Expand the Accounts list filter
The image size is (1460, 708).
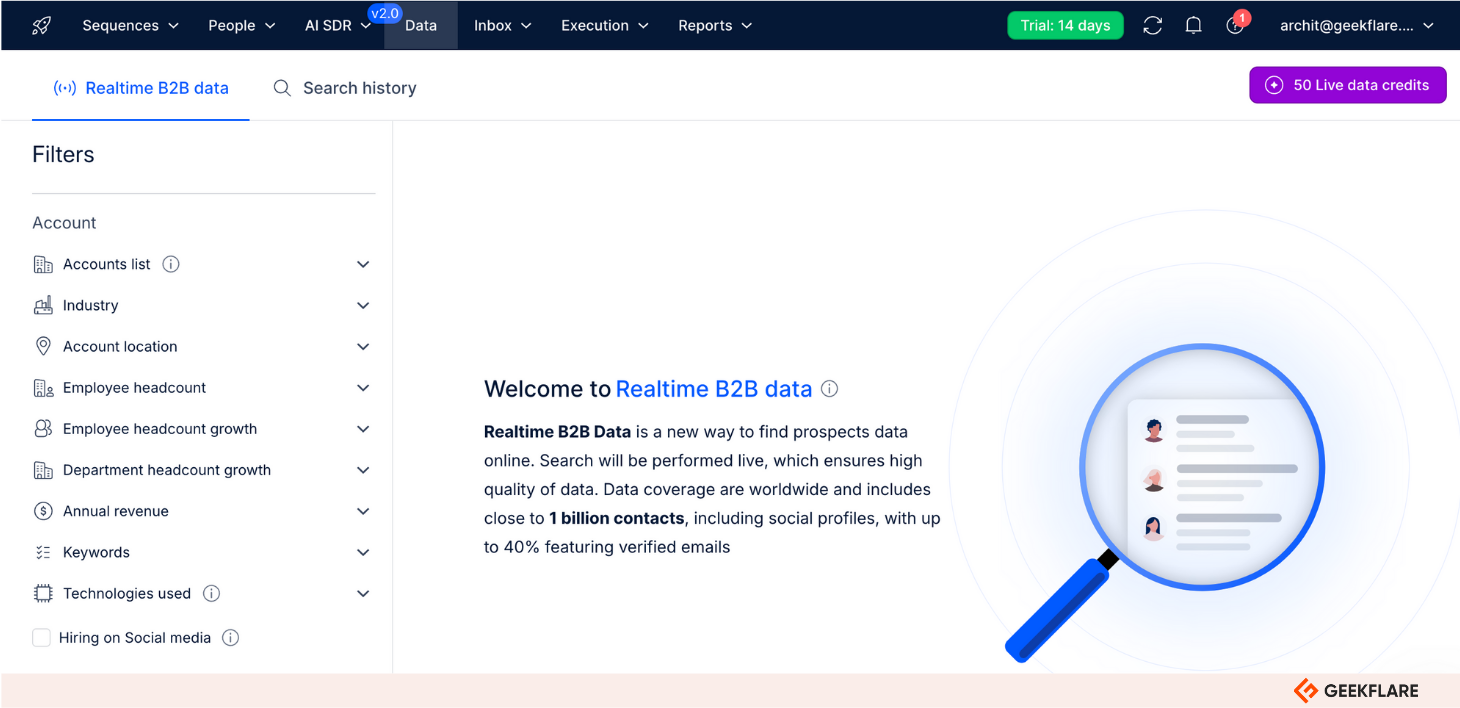(x=363, y=264)
